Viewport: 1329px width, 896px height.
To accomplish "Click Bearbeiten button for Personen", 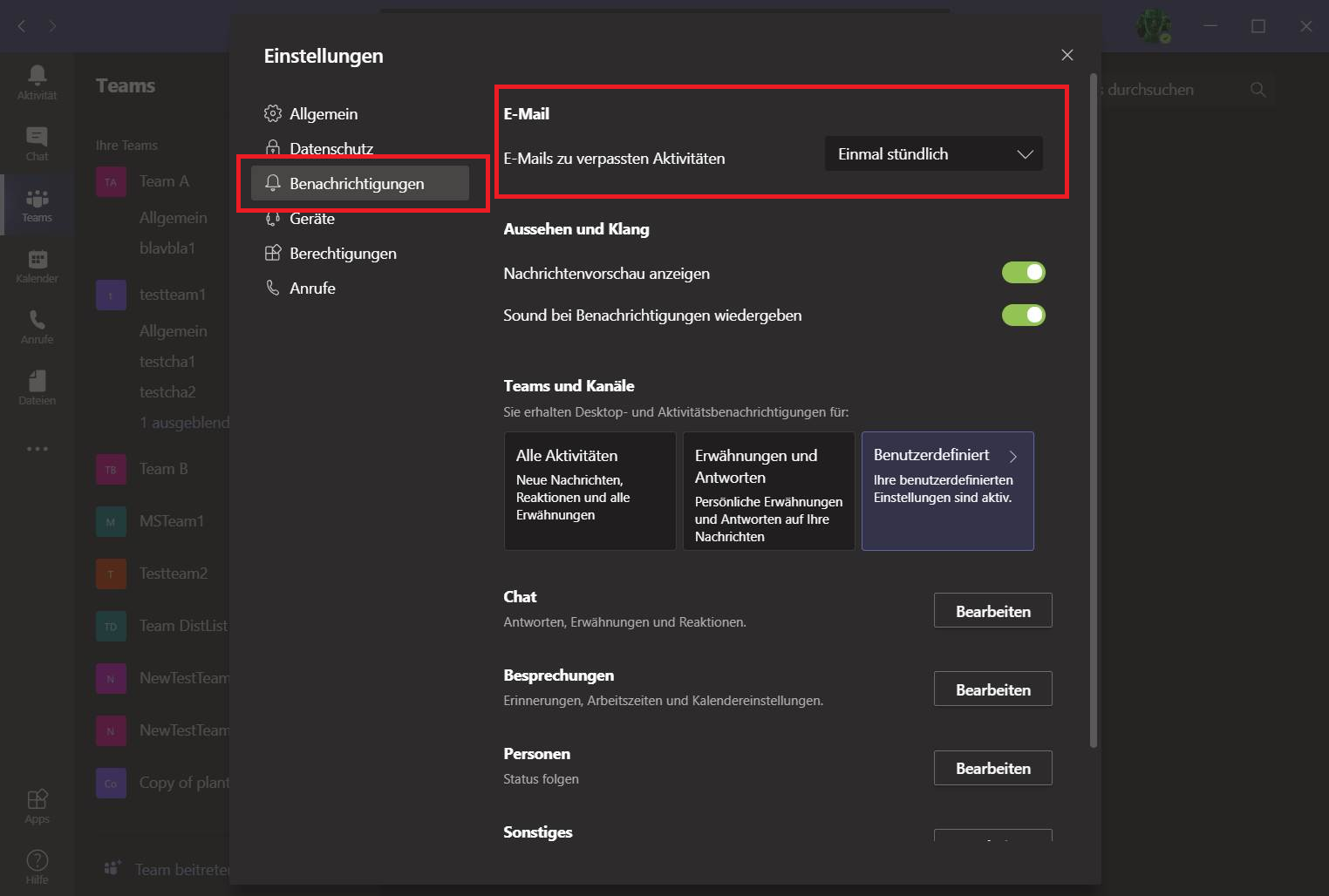I will tap(992, 768).
